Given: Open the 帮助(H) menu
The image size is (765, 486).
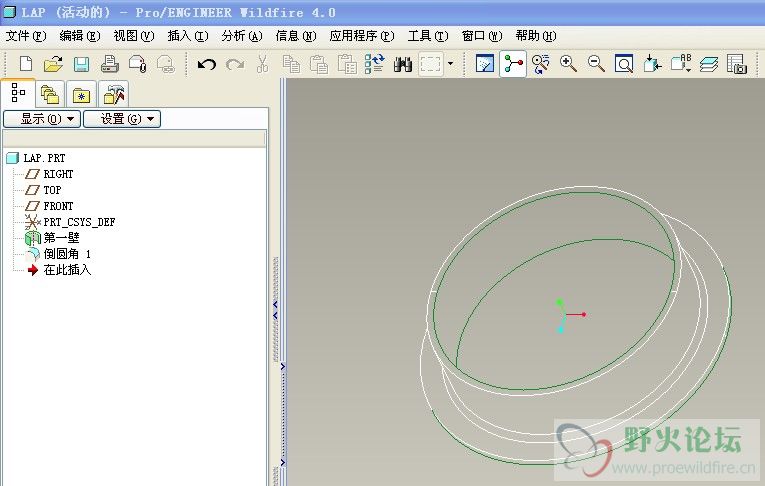Looking at the screenshot, I should 536,36.
